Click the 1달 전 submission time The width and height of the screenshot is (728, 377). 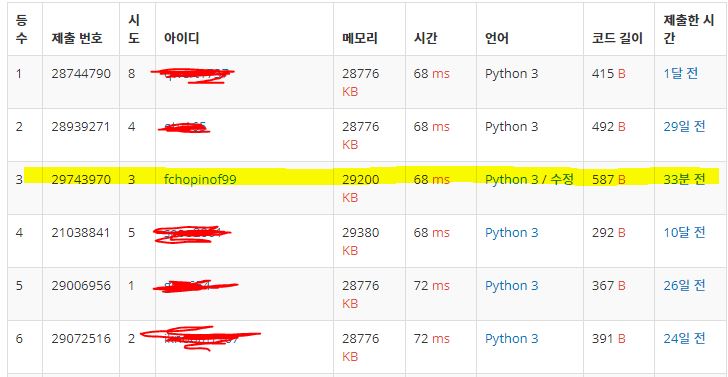click(681, 73)
